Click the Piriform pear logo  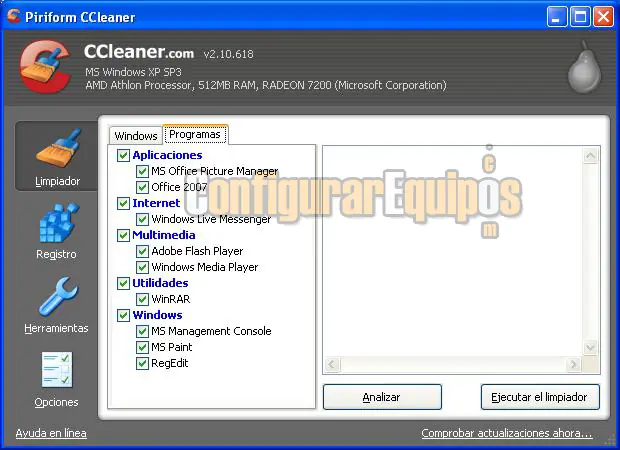(x=584, y=67)
